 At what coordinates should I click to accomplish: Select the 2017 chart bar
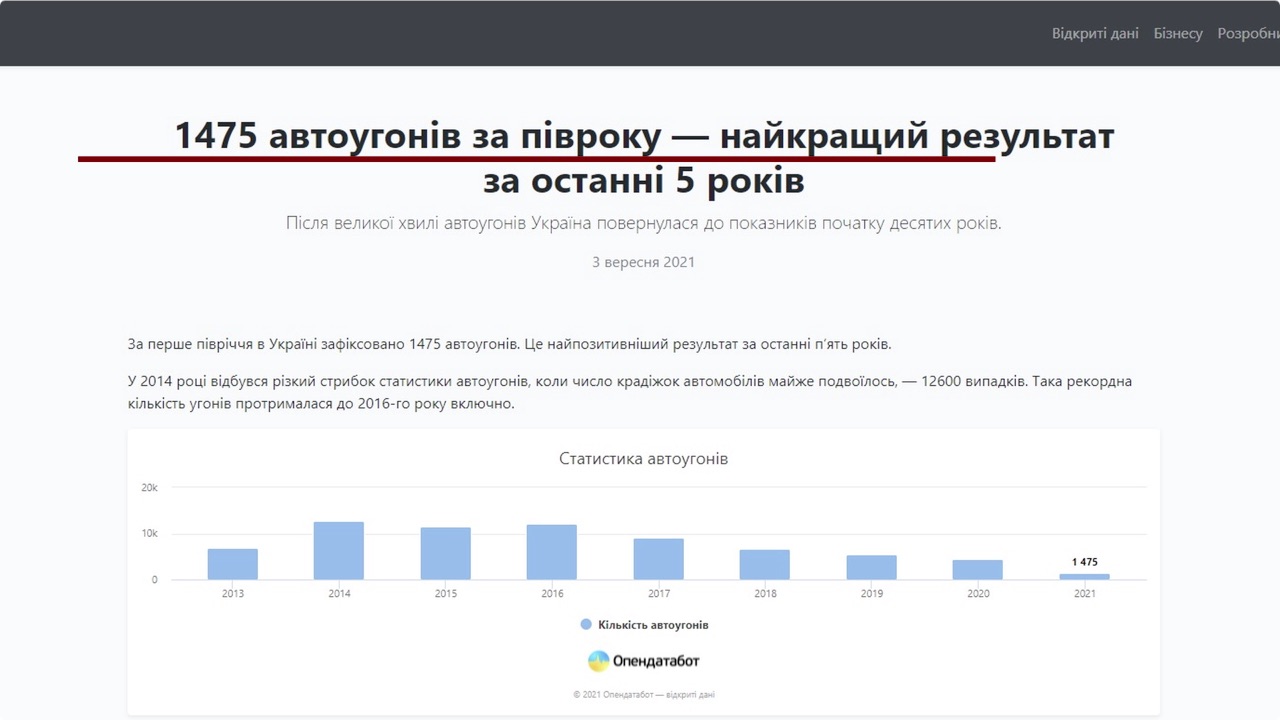[659, 559]
